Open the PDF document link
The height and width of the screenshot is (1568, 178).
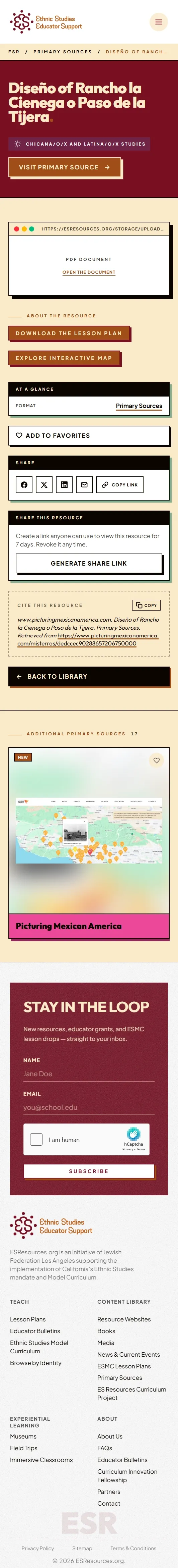[89, 272]
